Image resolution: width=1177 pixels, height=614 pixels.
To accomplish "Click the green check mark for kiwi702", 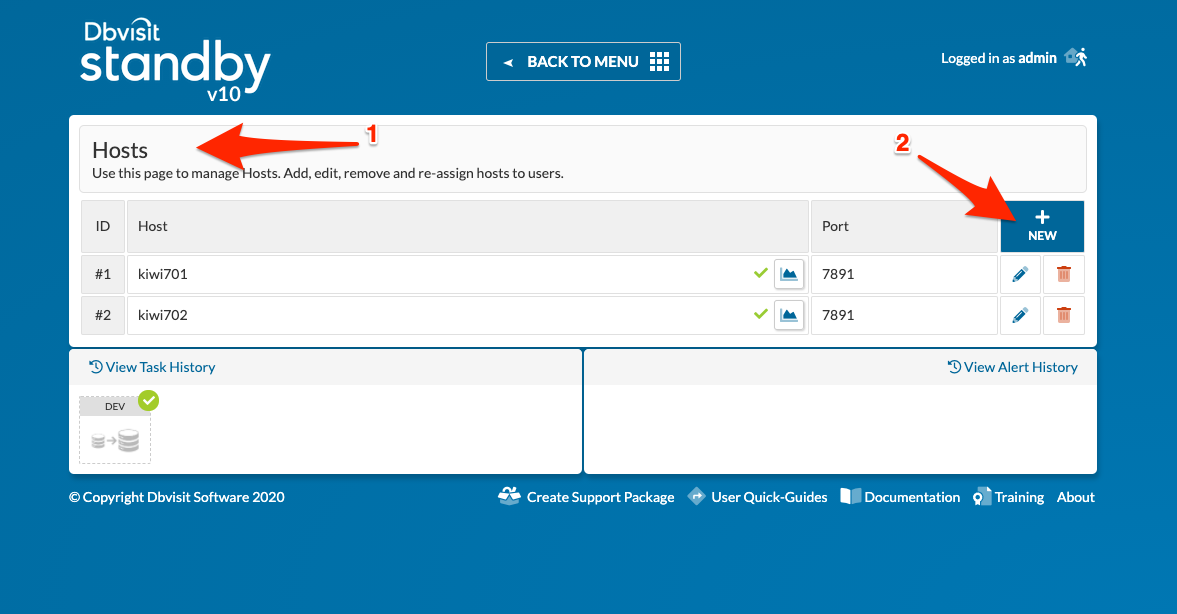I will click(x=760, y=314).
